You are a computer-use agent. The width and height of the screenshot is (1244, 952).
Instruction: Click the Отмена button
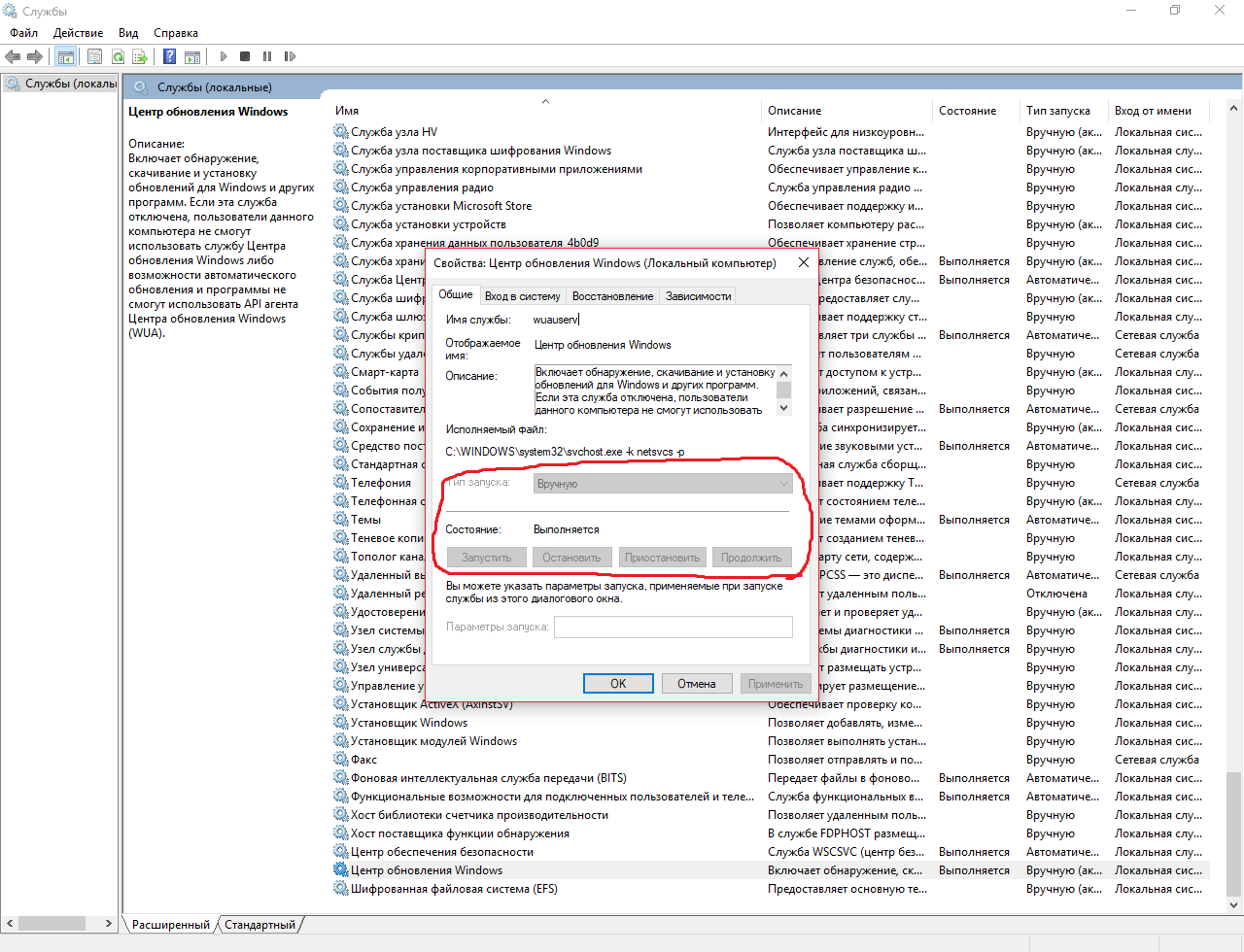tap(697, 684)
